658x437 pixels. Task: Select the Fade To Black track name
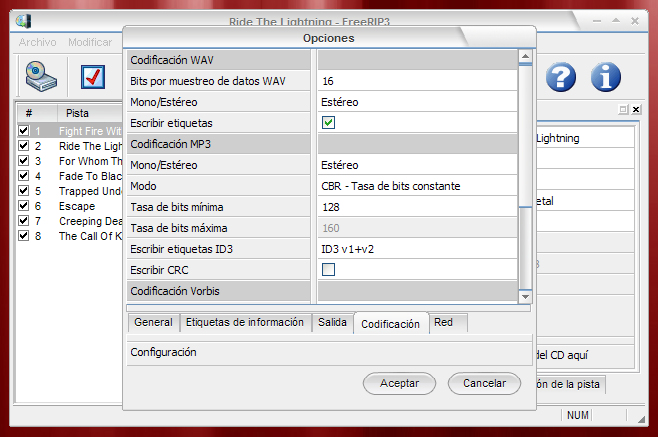coord(90,176)
